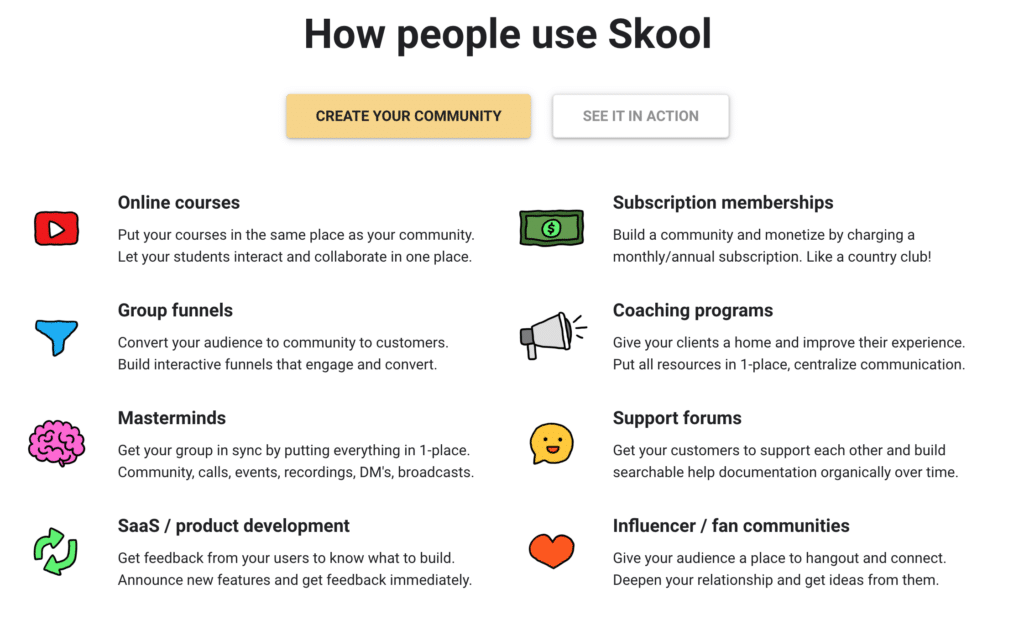
Task: Click the How people use Skool title
Action: (x=507, y=34)
